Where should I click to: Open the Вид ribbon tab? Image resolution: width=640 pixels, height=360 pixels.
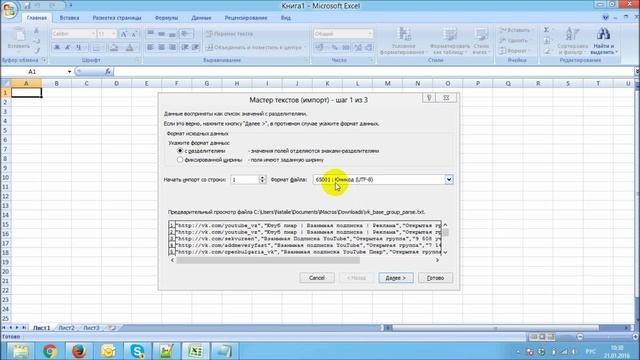286,18
